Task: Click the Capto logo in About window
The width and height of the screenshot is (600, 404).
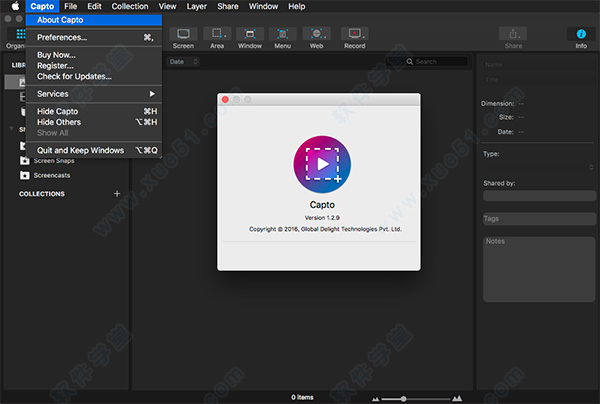Action: coord(322,164)
